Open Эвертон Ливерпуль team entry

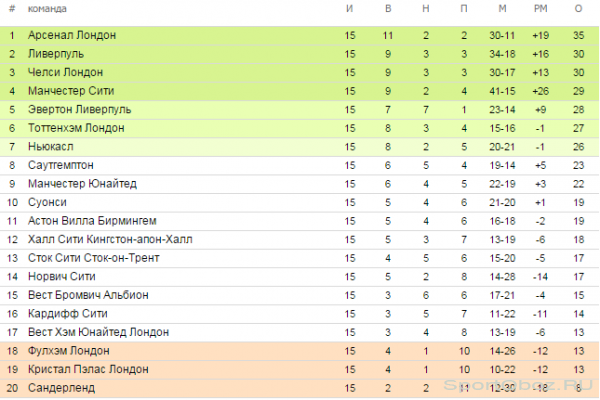[80, 109]
